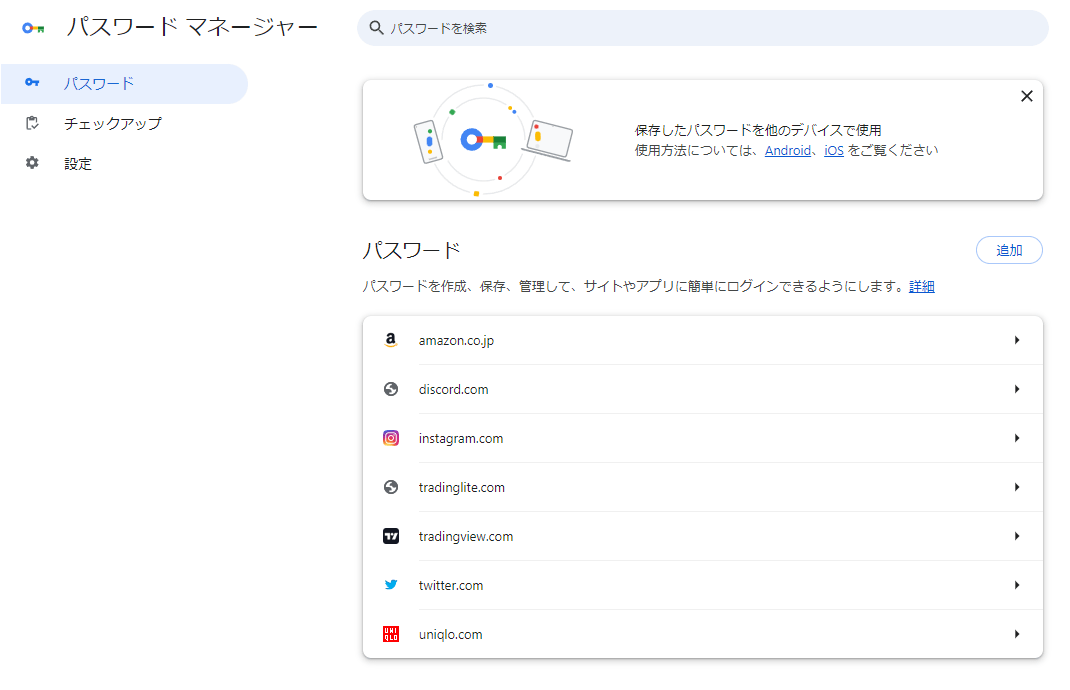Expand the uniqlo.com entry arrow

1017,634
